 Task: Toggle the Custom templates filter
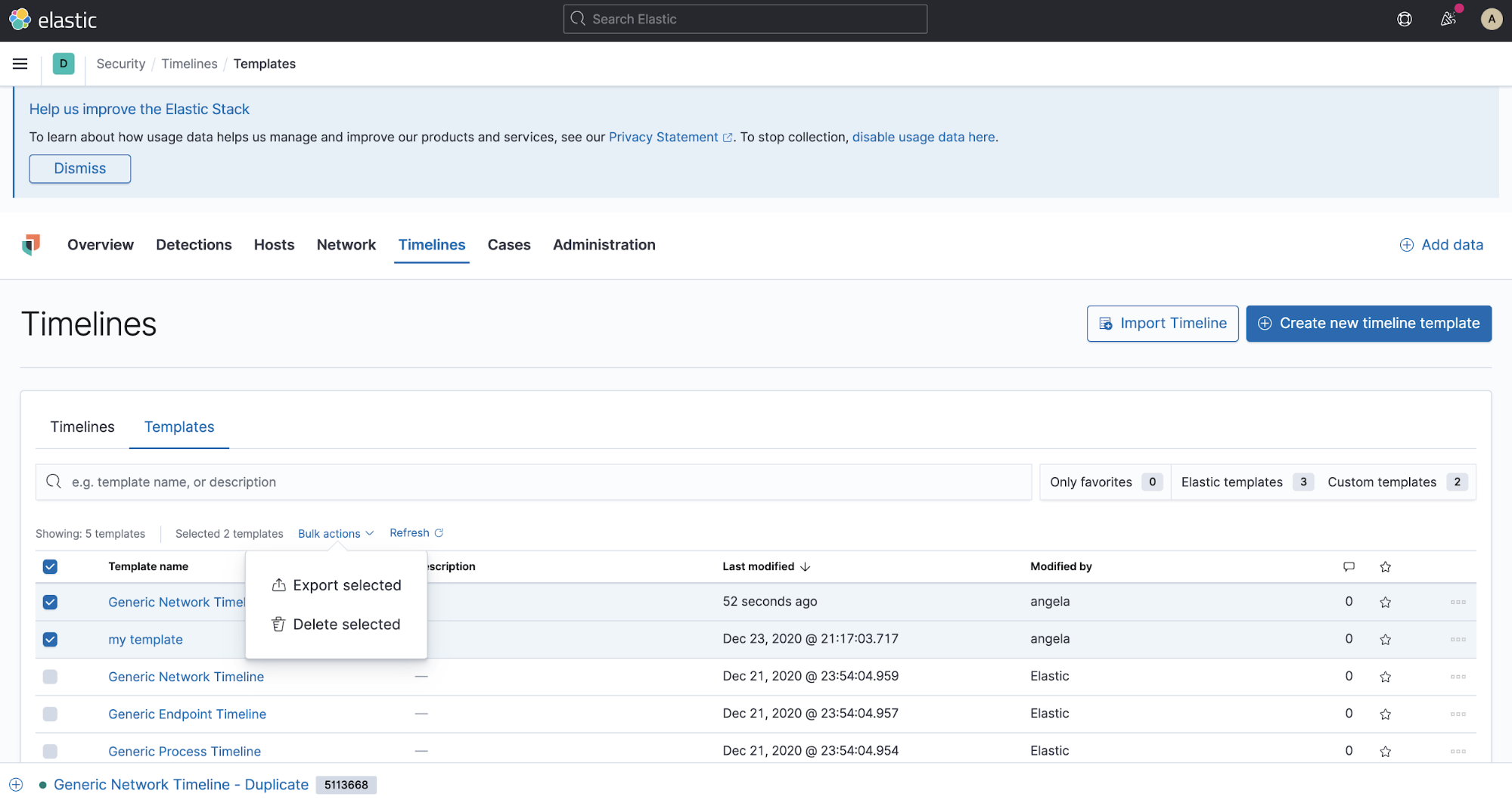click(1397, 482)
